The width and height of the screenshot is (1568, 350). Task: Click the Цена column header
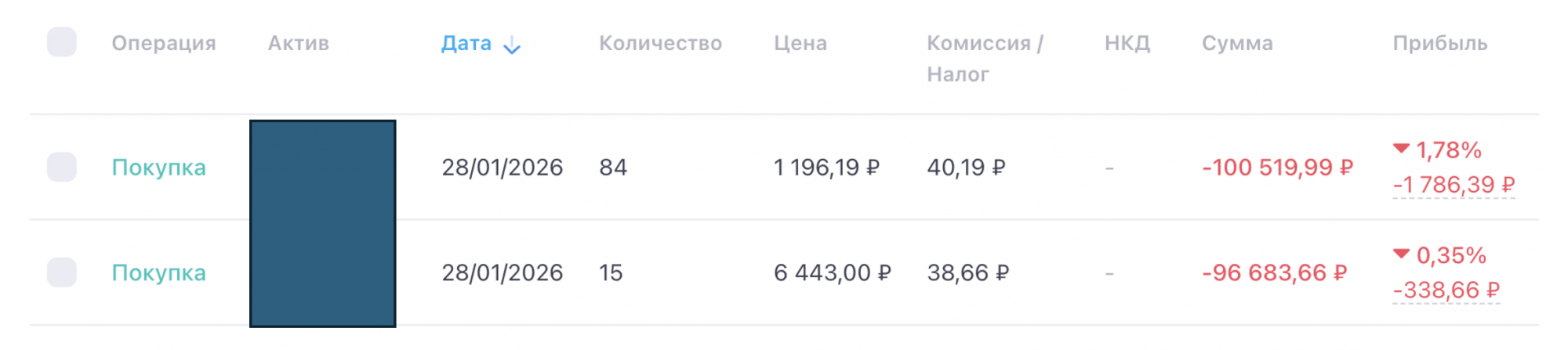(800, 43)
